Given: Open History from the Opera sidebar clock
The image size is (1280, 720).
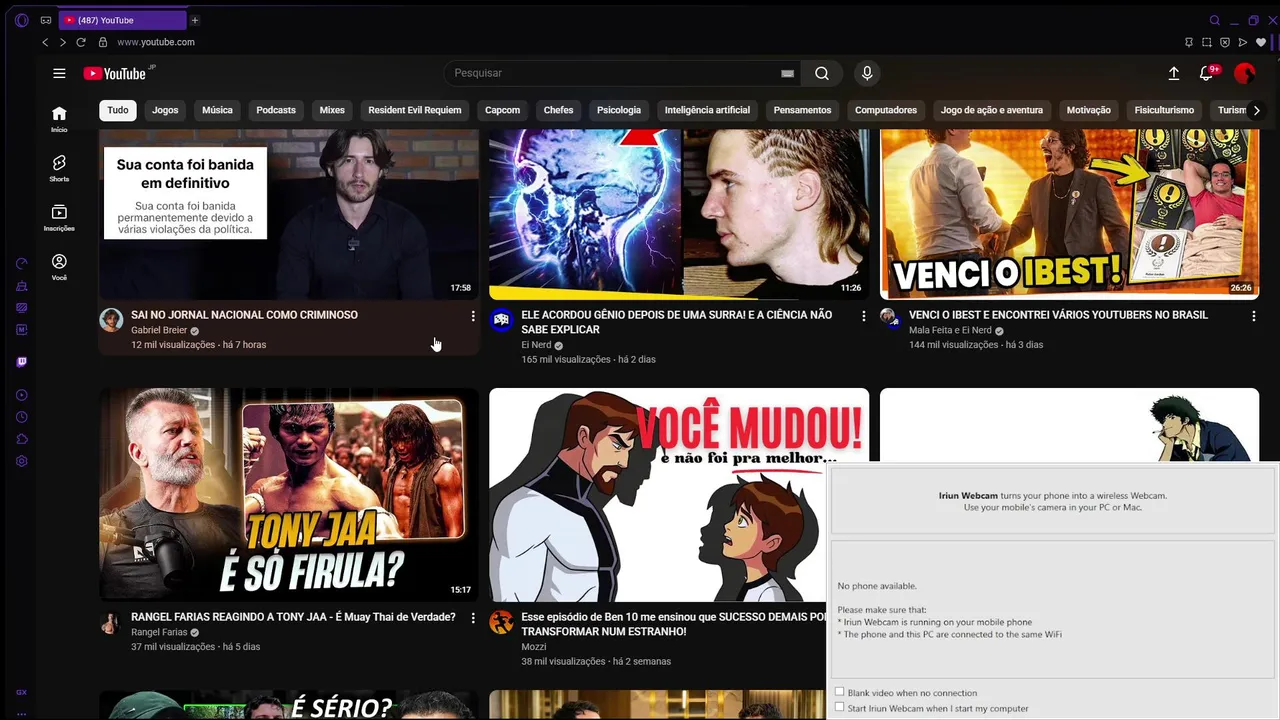Looking at the screenshot, I should pyautogui.click(x=22, y=417).
